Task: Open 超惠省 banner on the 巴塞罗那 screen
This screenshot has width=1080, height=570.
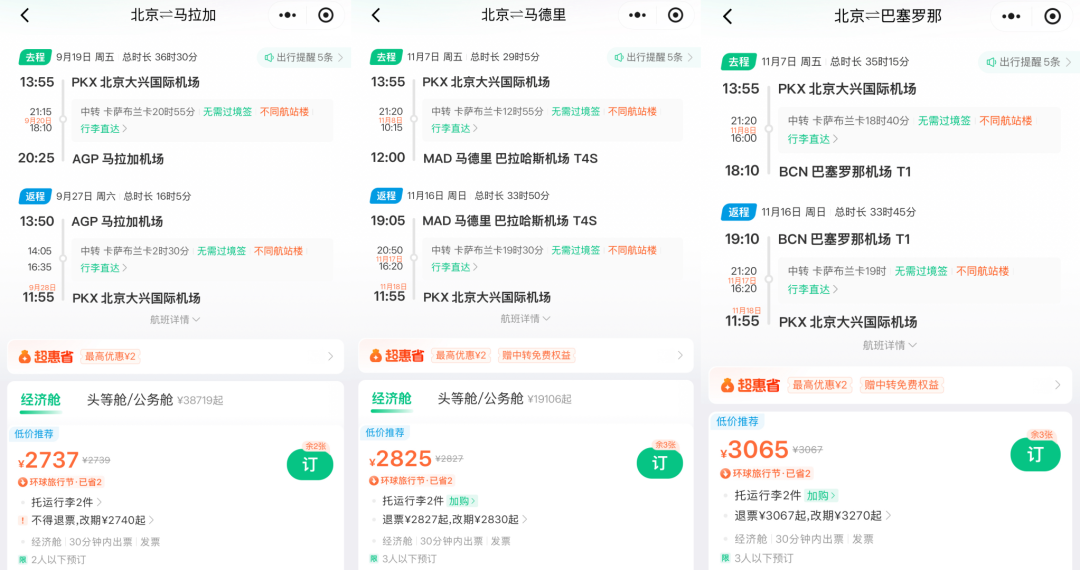Action: click(890, 386)
